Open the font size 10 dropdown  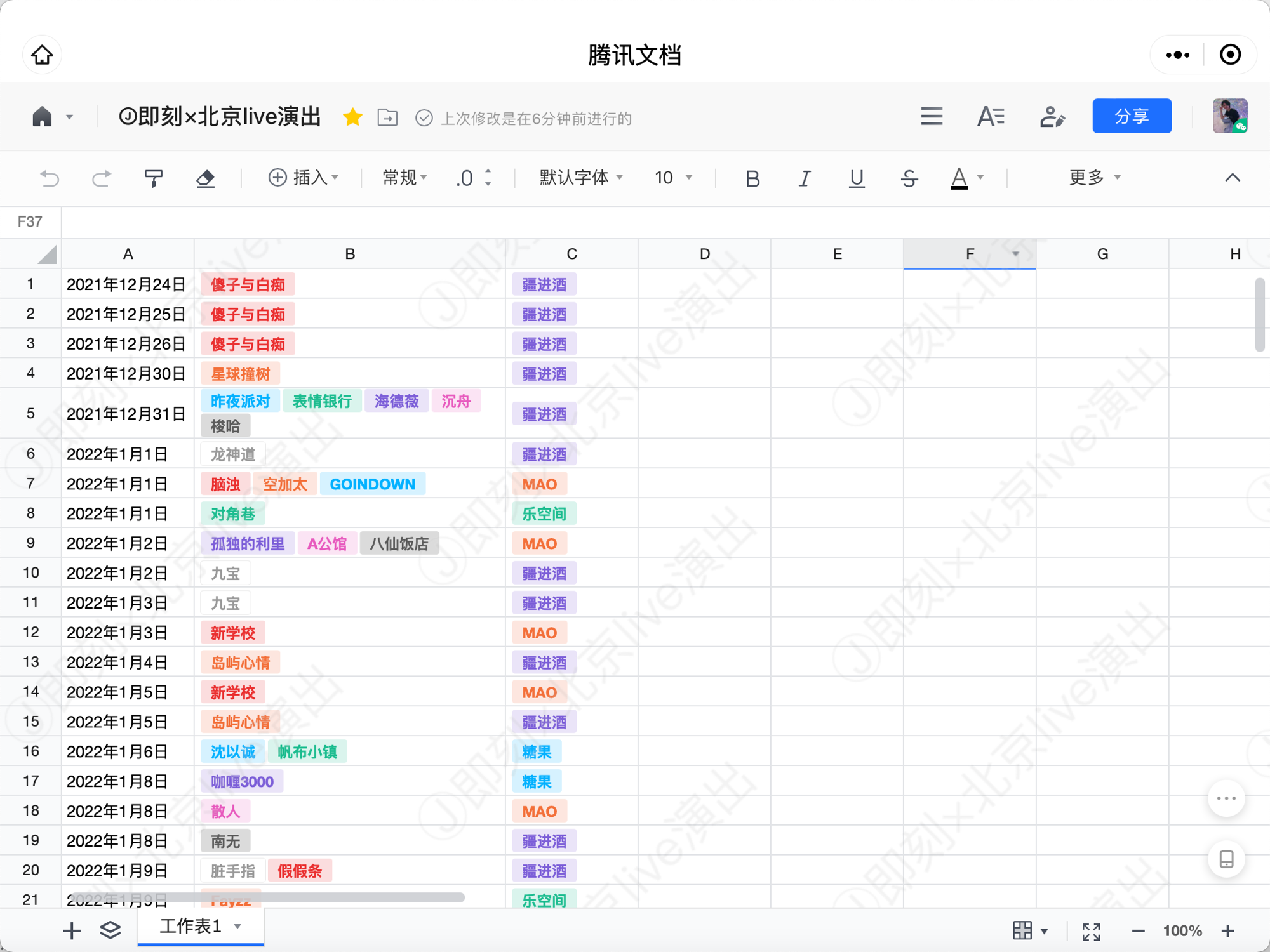pyautogui.click(x=673, y=178)
